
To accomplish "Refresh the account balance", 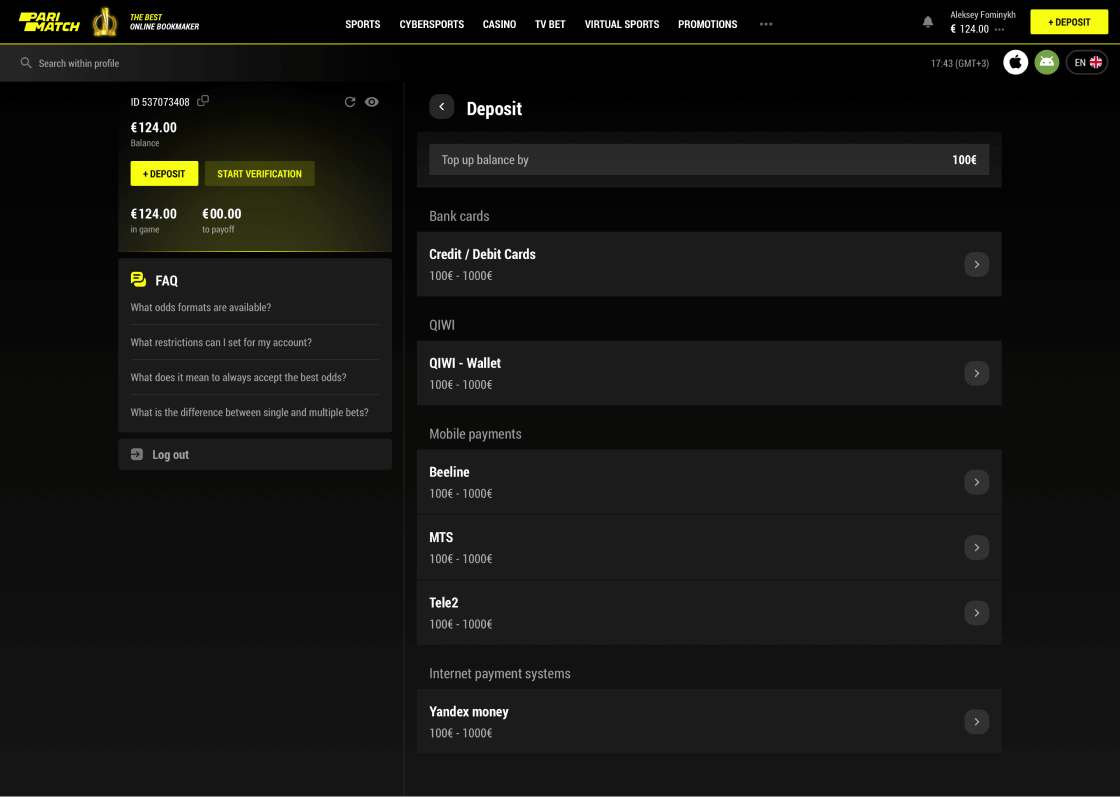I will pyautogui.click(x=350, y=102).
